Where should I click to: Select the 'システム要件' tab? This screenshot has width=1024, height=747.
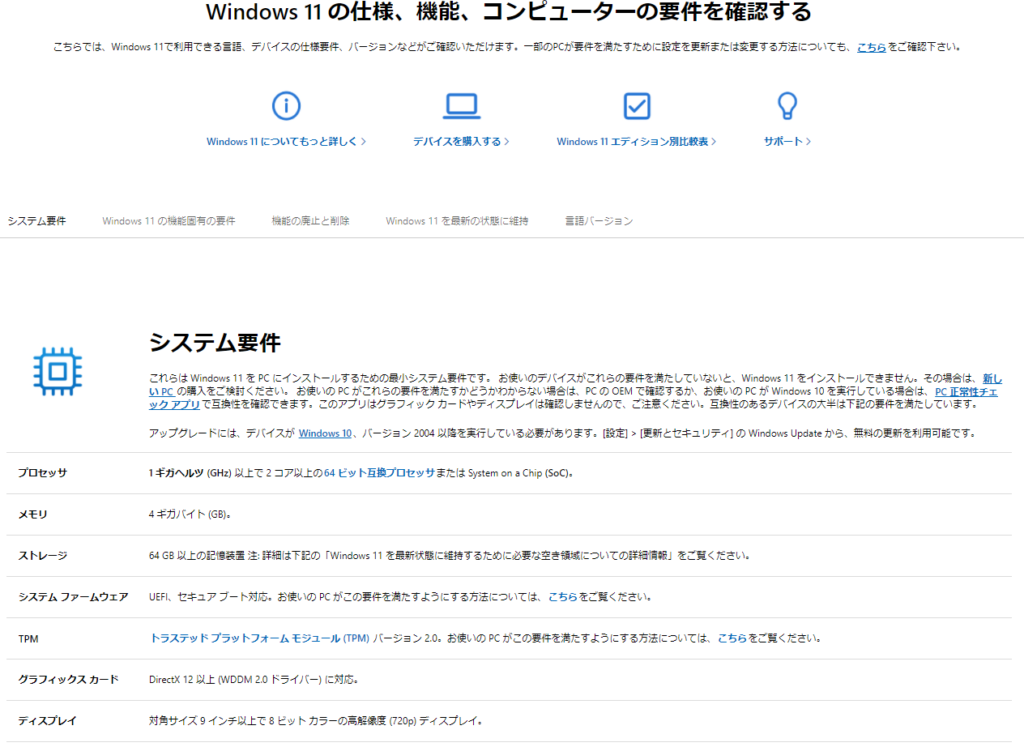point(37,221)
